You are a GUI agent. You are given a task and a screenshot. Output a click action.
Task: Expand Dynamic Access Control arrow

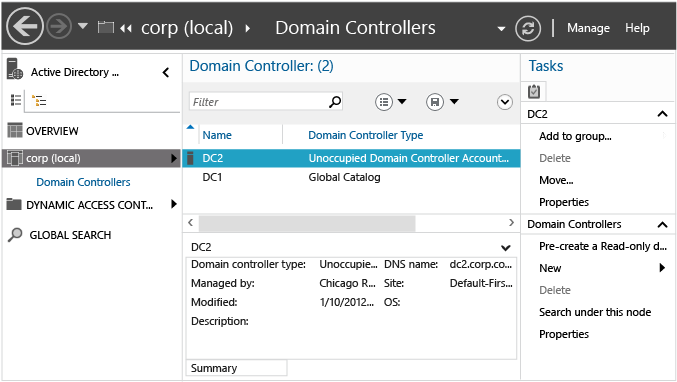tap(174, 204)
